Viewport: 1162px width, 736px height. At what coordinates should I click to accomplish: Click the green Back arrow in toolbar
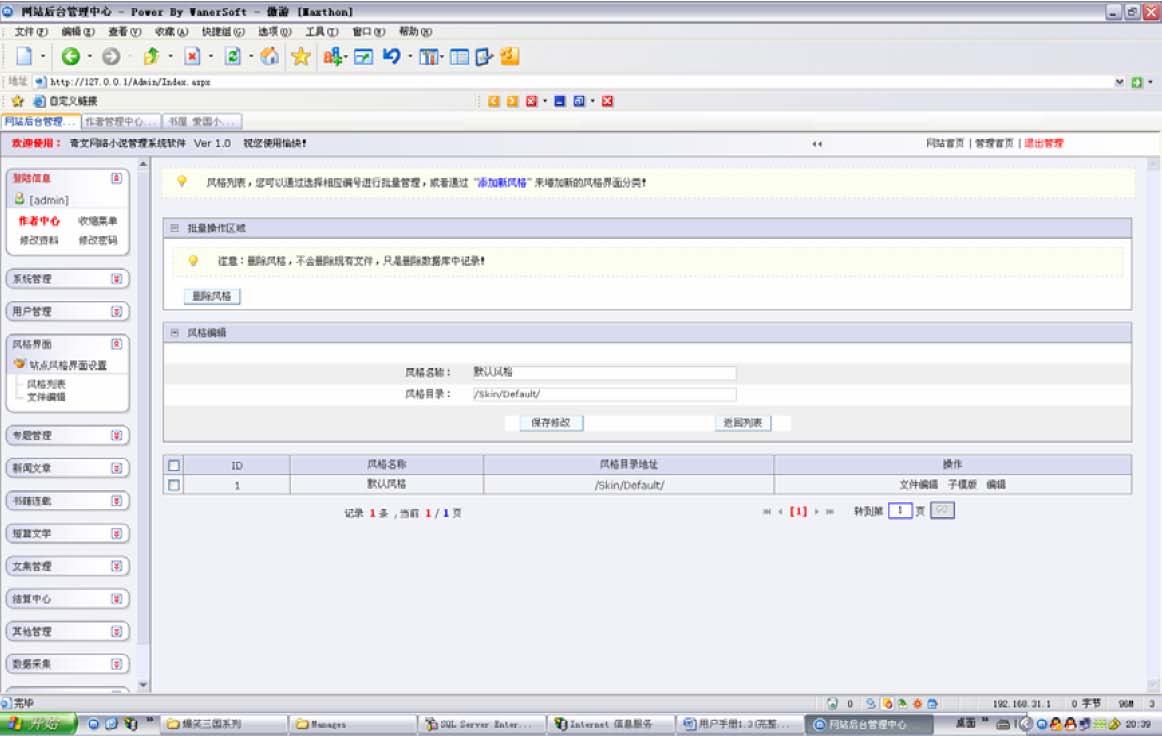[70, 56]
